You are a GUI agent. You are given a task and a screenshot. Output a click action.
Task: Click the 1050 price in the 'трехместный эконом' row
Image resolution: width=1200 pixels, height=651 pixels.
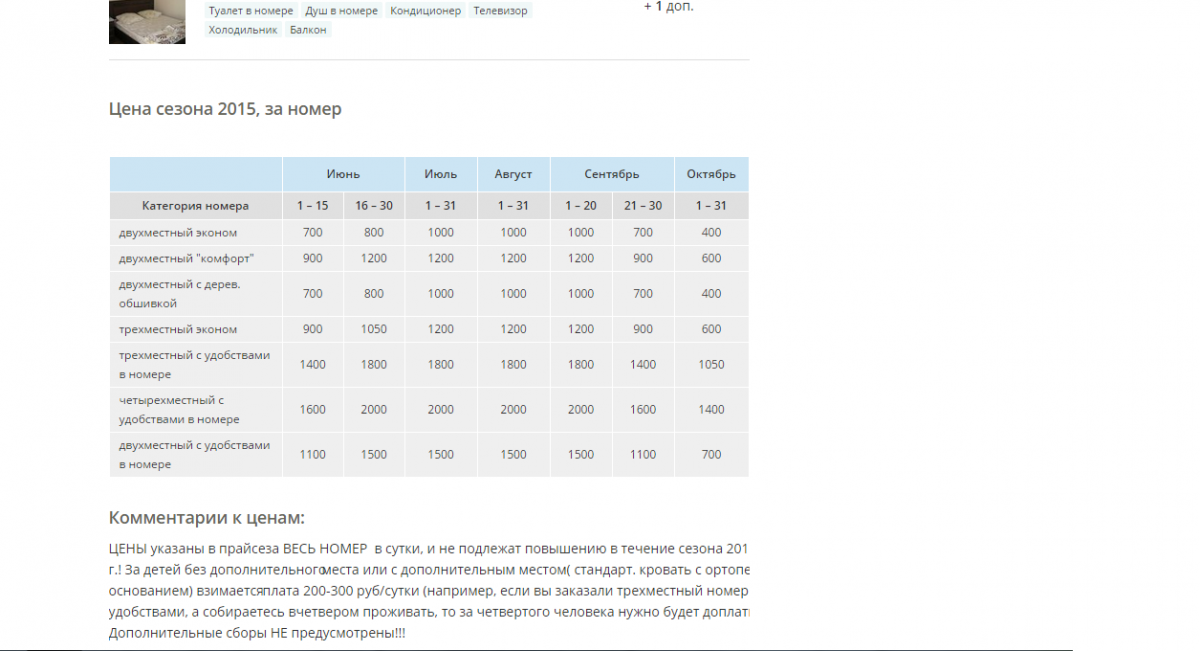pos(374,329)
